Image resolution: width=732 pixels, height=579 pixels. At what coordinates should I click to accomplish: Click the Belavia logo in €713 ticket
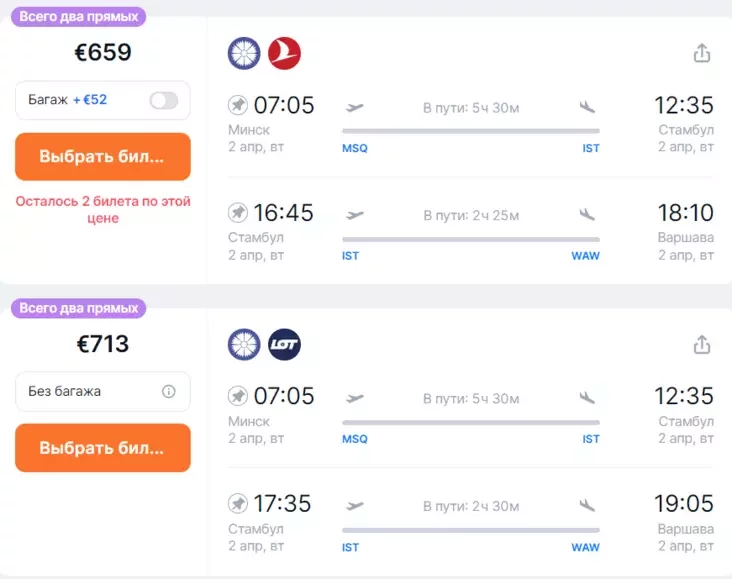point(244,344)
